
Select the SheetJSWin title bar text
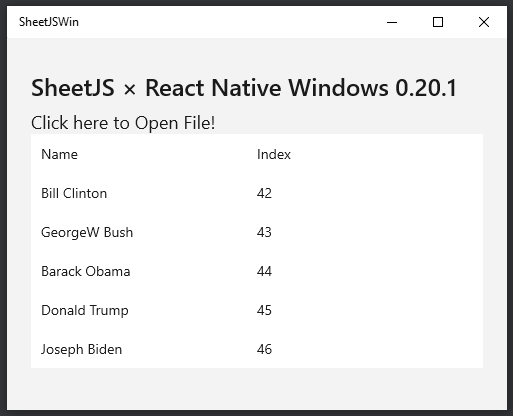coord(49,22)
